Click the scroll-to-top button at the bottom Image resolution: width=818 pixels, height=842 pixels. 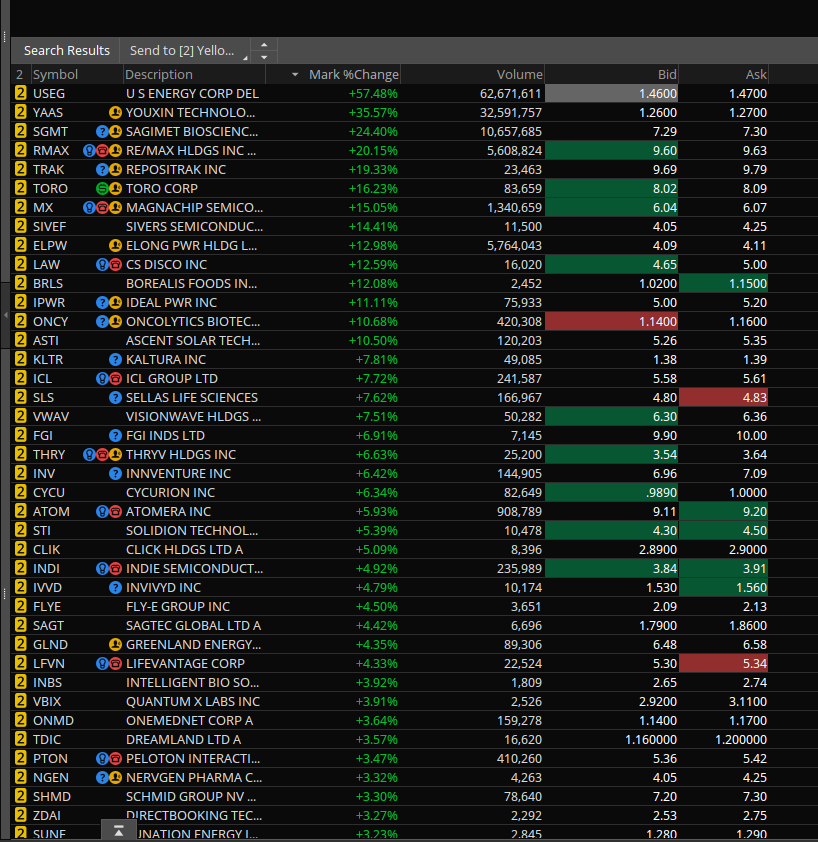(118, 831)
